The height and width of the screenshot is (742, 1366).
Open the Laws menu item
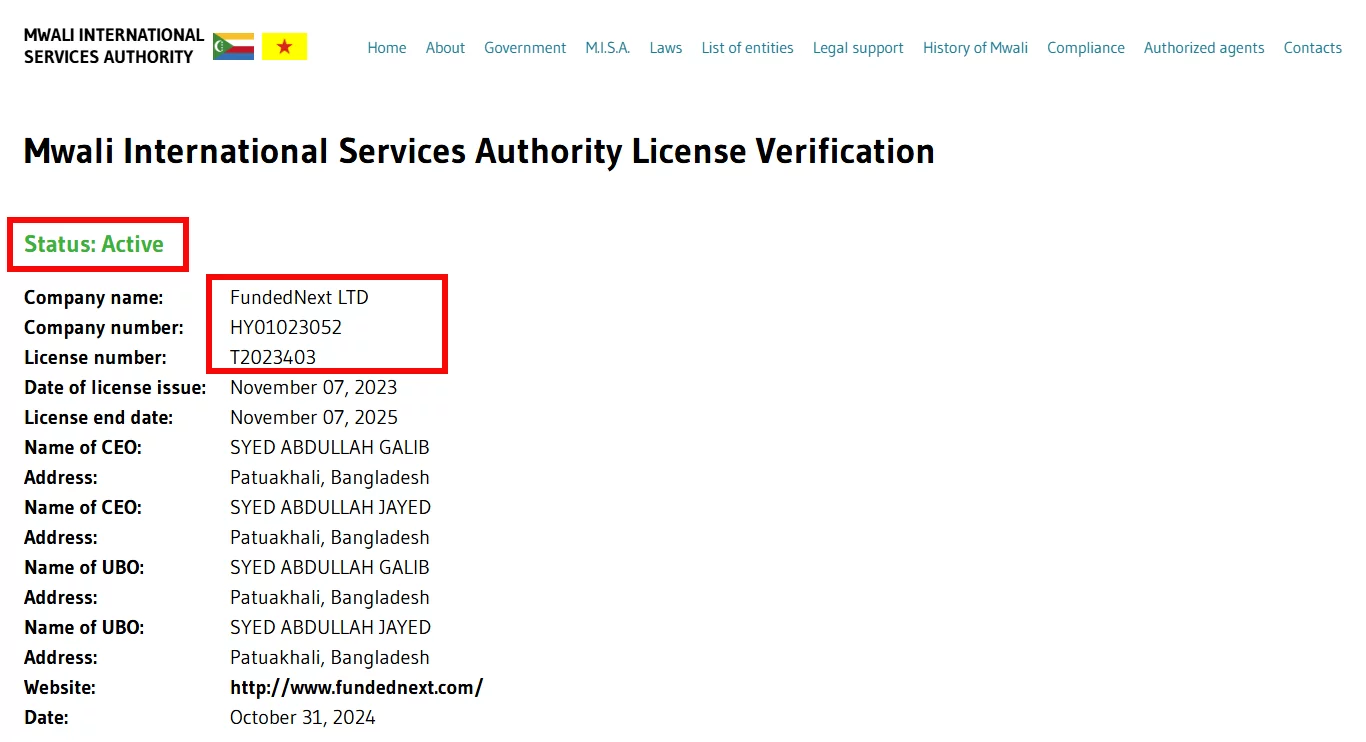666,47
